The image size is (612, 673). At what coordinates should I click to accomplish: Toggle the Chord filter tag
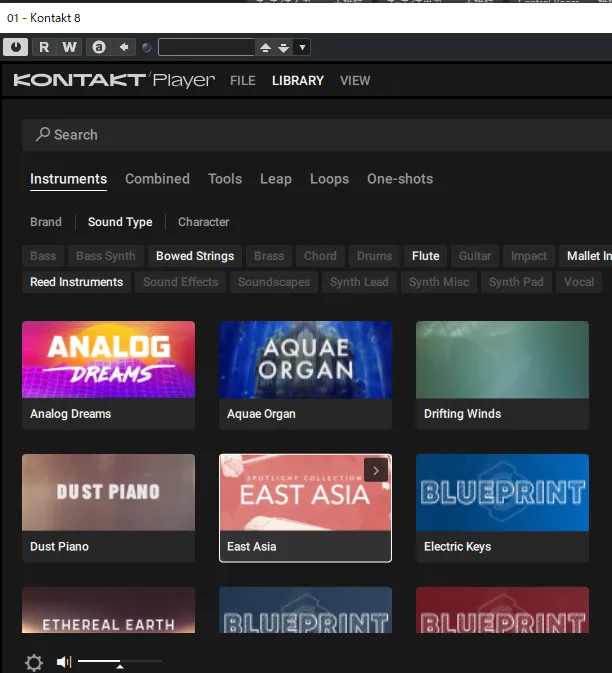click(320, 256)
